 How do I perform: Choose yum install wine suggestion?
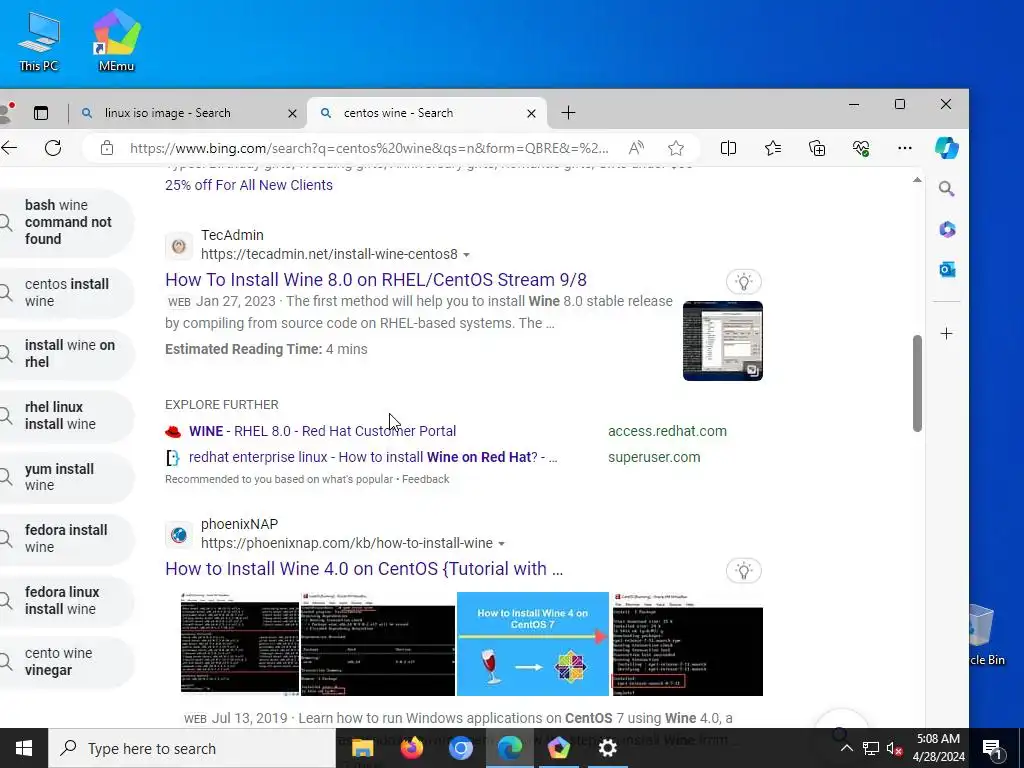tap(65, 477)
